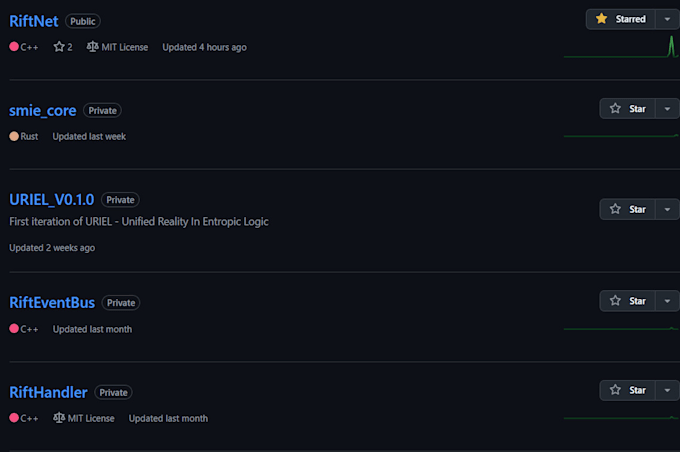Star the RiftEventBus repository
680x452 pixels.
(627, 300)
